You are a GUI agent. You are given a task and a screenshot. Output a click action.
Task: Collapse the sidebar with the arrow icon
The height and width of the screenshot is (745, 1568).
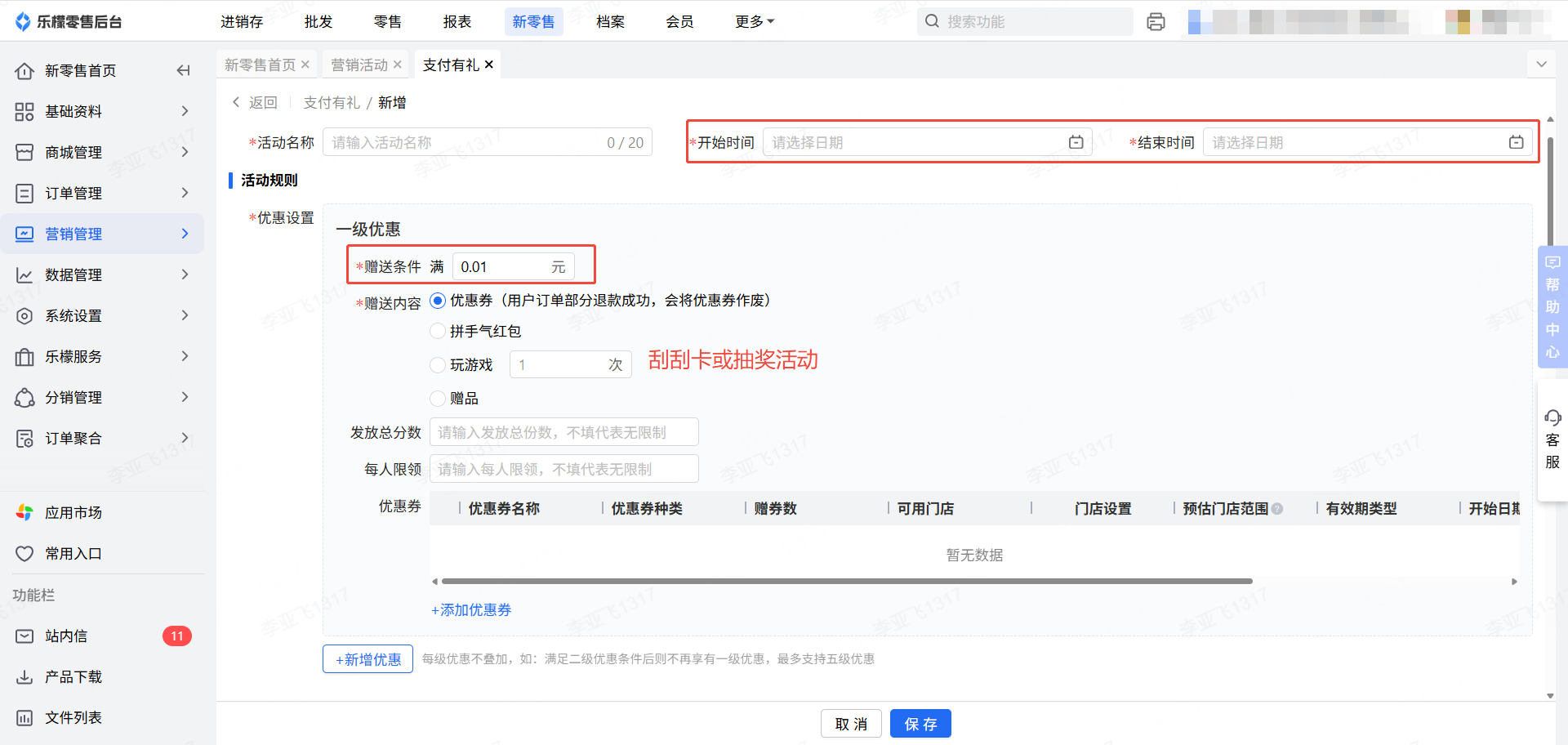click(184, 71)
